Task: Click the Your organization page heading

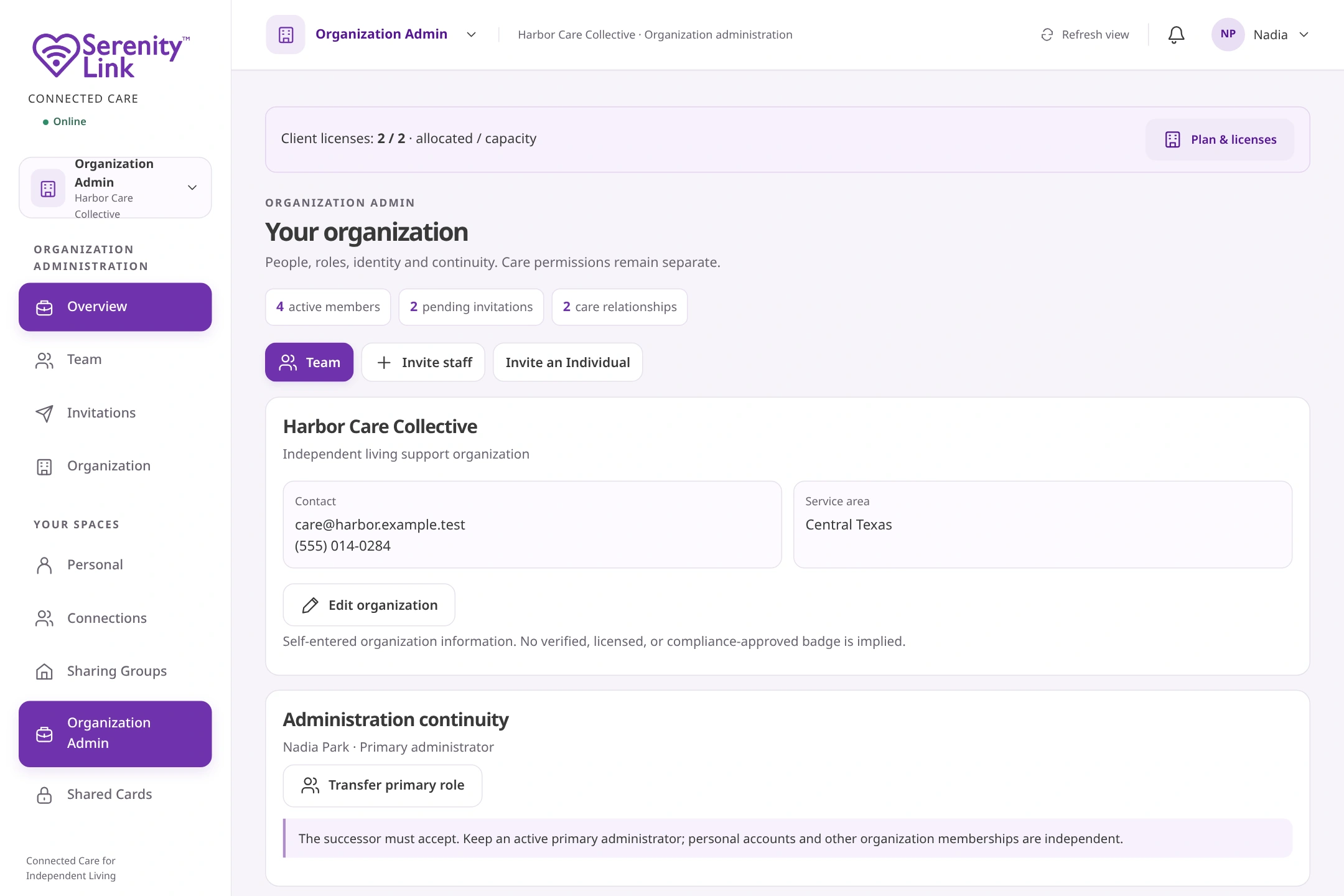Action: pyautogui.click(x=366, y=233)
